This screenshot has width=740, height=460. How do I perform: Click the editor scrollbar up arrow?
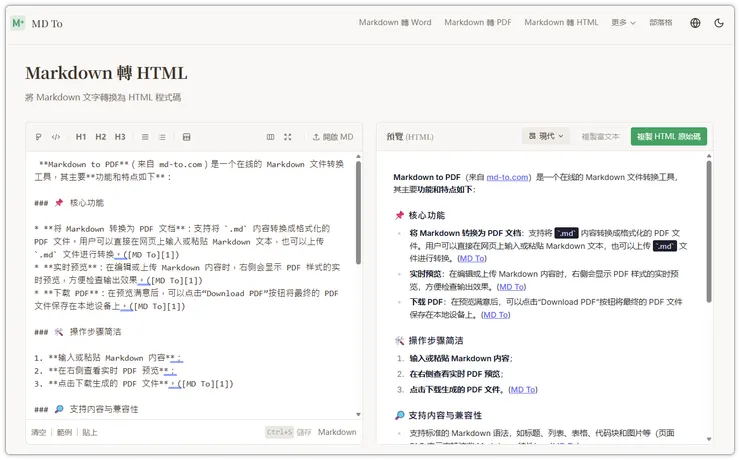point(358,156)
